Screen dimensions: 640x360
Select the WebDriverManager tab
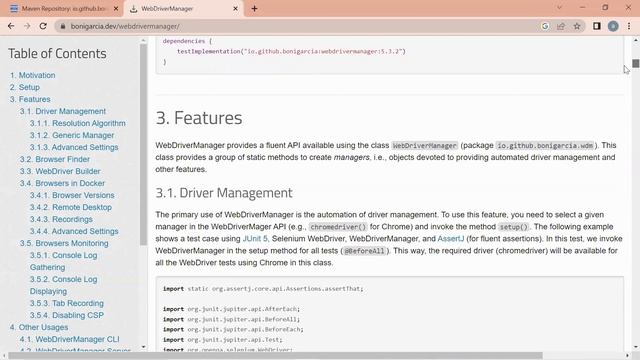[x=184, y=8]
